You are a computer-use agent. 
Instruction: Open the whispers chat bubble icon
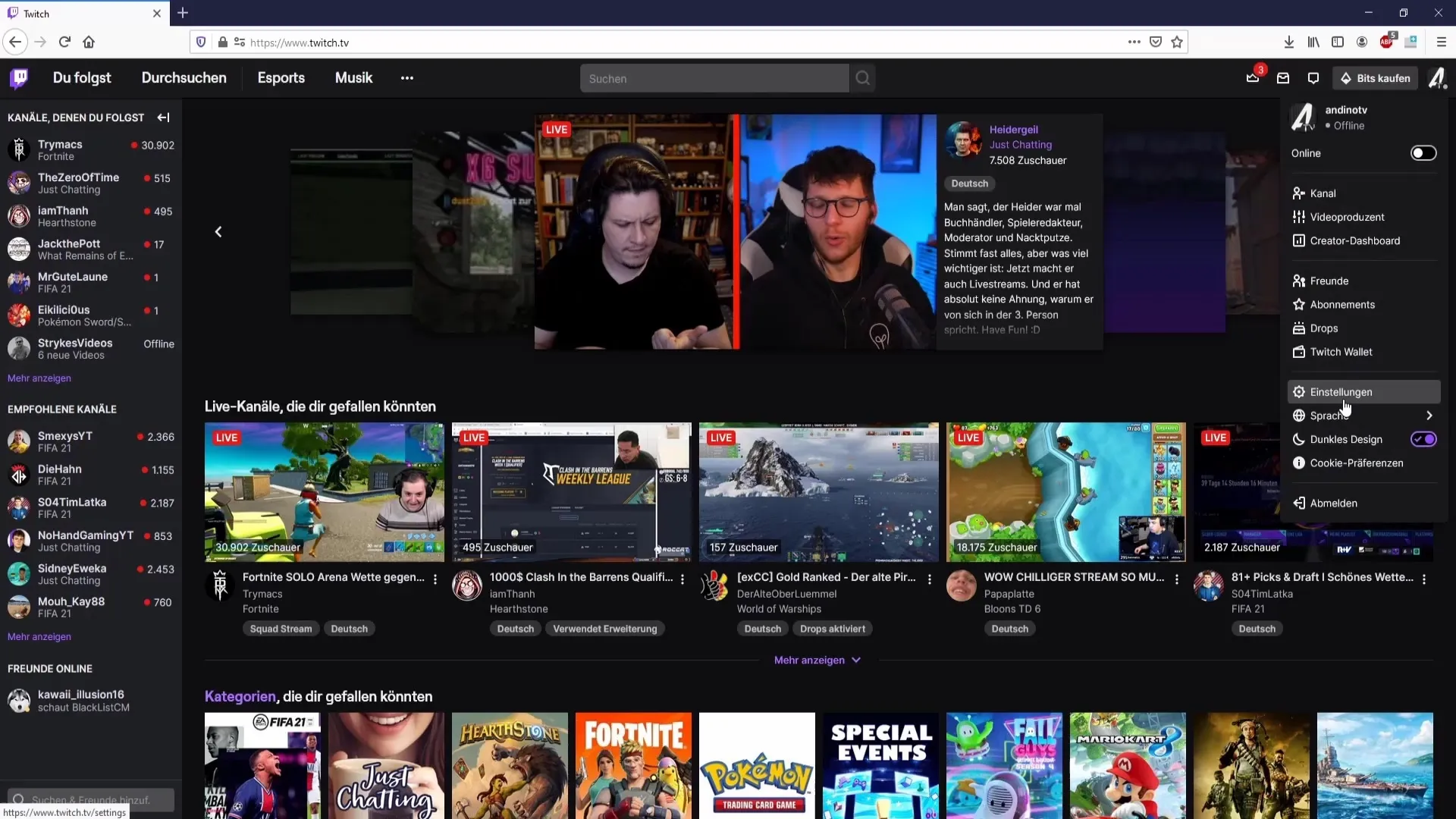click(1313, 78)
